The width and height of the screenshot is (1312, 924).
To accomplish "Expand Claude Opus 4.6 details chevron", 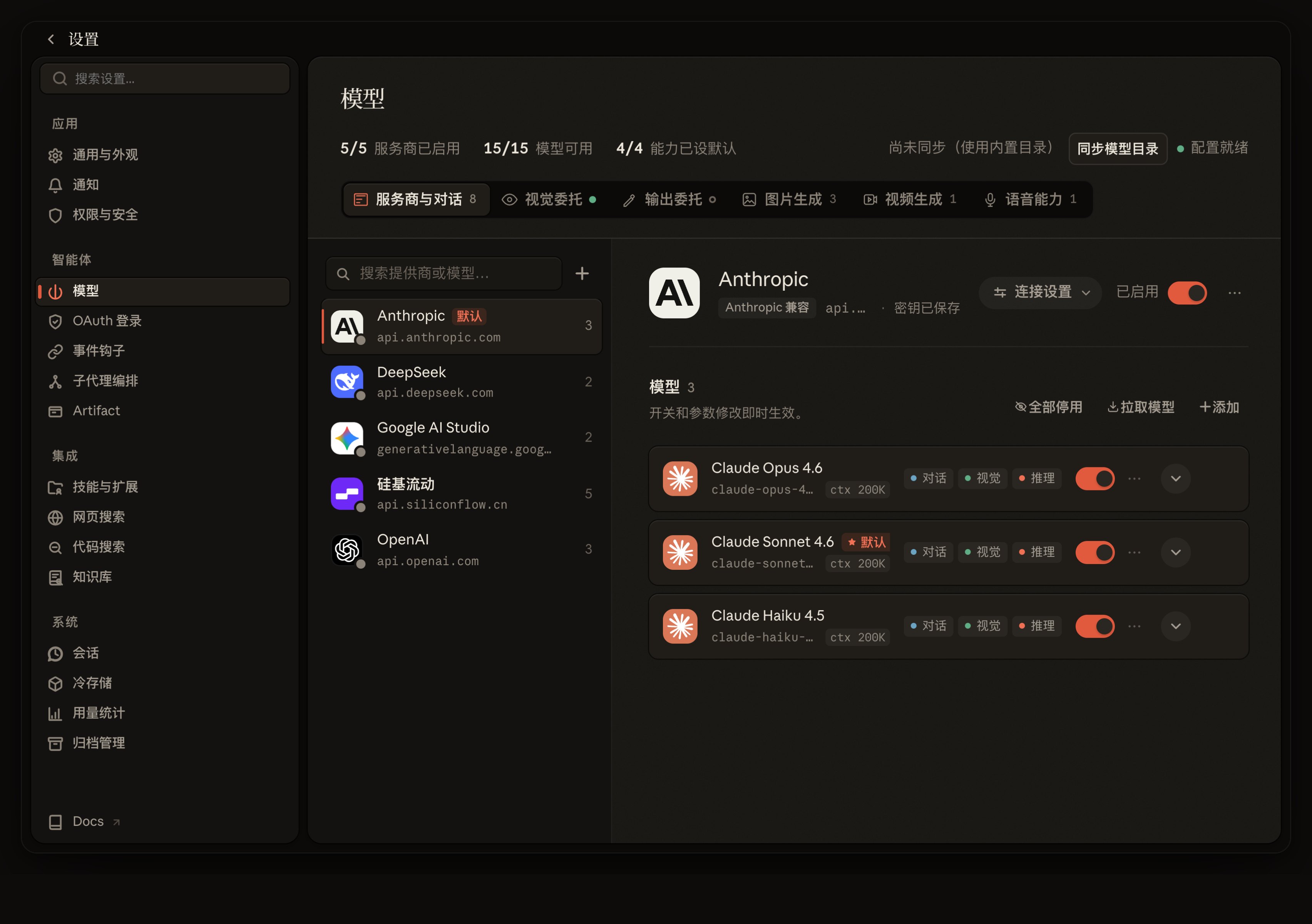I will pyautogui.click(x=1175, y=479).
